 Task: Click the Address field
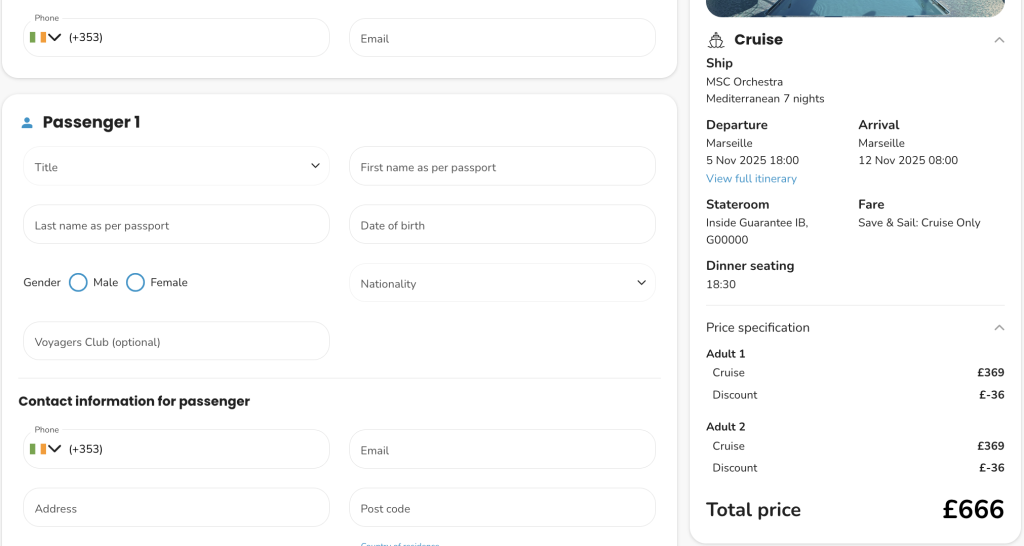[x=176, y=507]
